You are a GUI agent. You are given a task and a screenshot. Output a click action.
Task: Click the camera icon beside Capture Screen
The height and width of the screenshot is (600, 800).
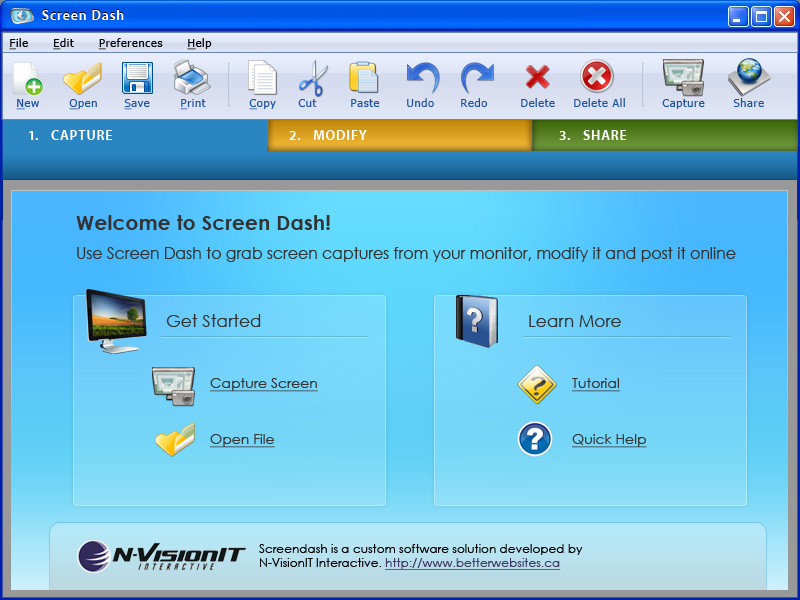tap(173, 386)
